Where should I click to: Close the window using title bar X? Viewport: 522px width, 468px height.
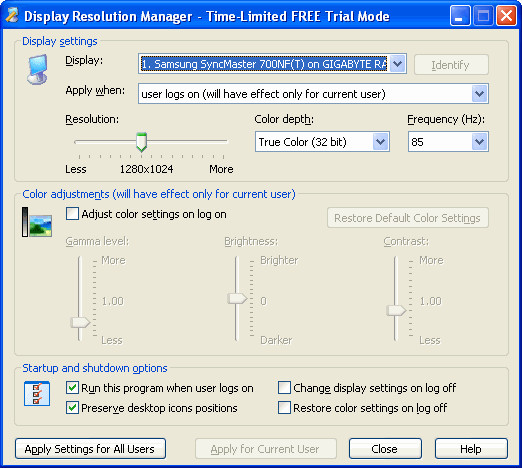506,16
